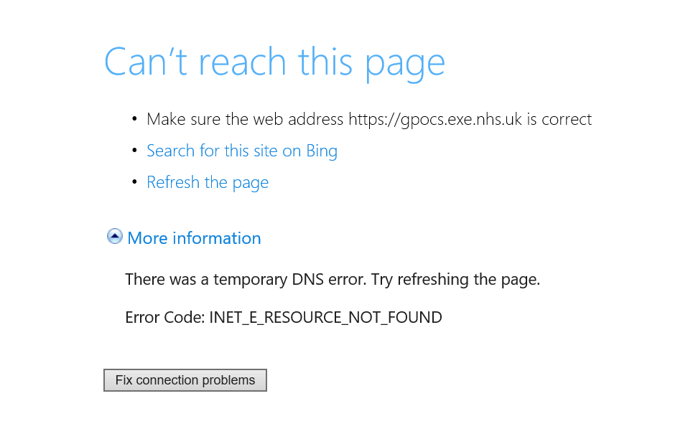The width and height of the screenshot is (688, 434).
Task: Click the word page in the heading
Action: point(405,65)
